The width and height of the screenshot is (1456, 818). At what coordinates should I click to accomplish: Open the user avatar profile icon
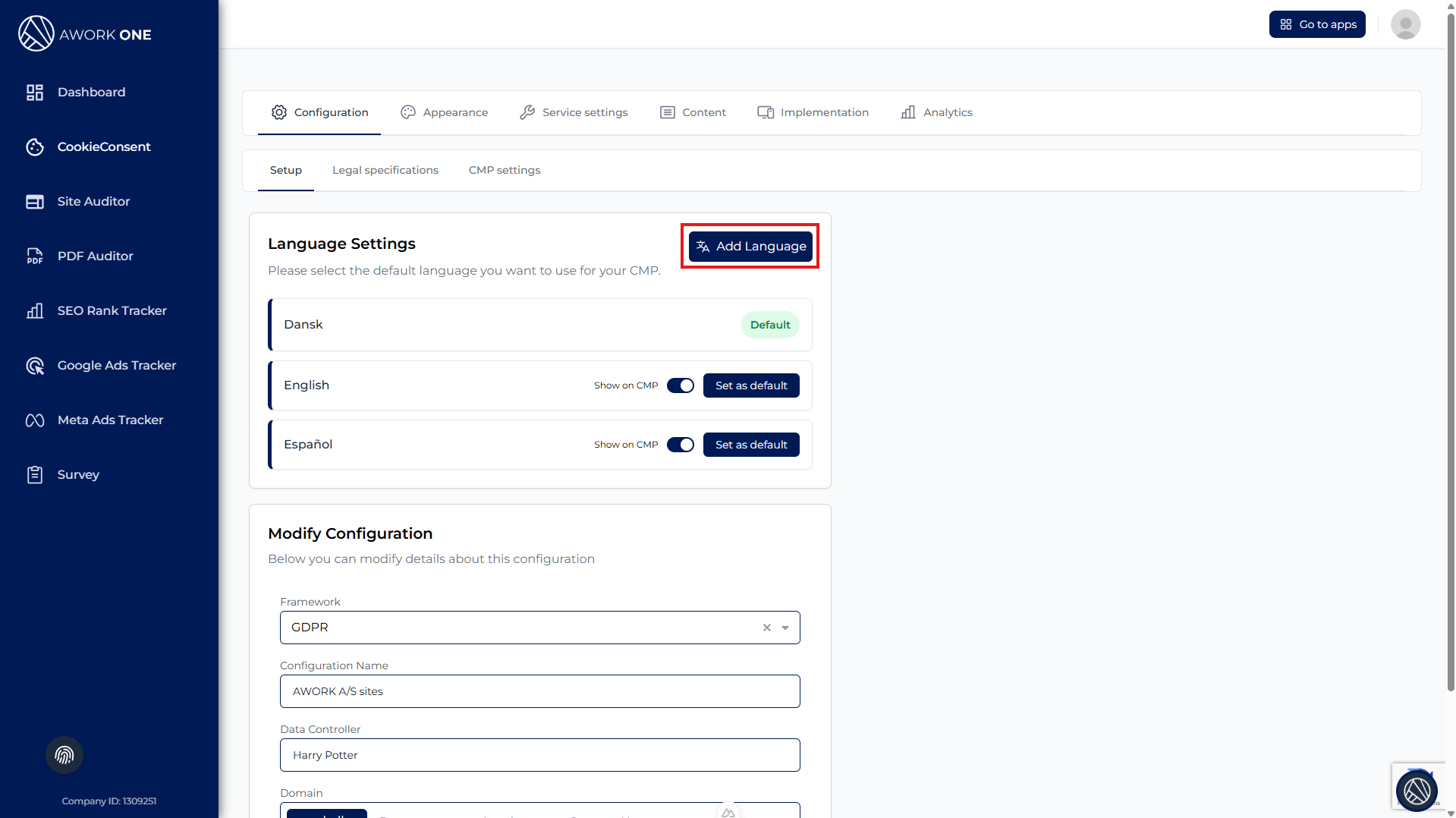pyautogui.click(x=1405, y=24)
